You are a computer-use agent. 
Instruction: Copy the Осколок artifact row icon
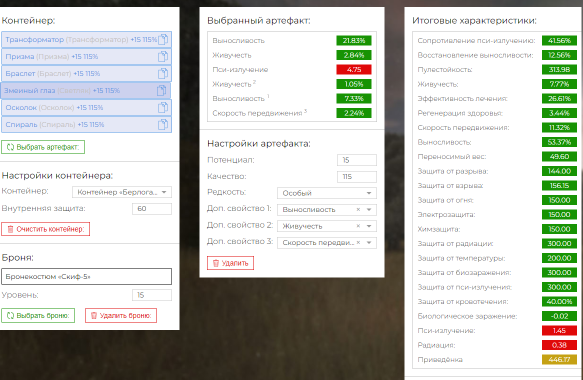(163, 107)
